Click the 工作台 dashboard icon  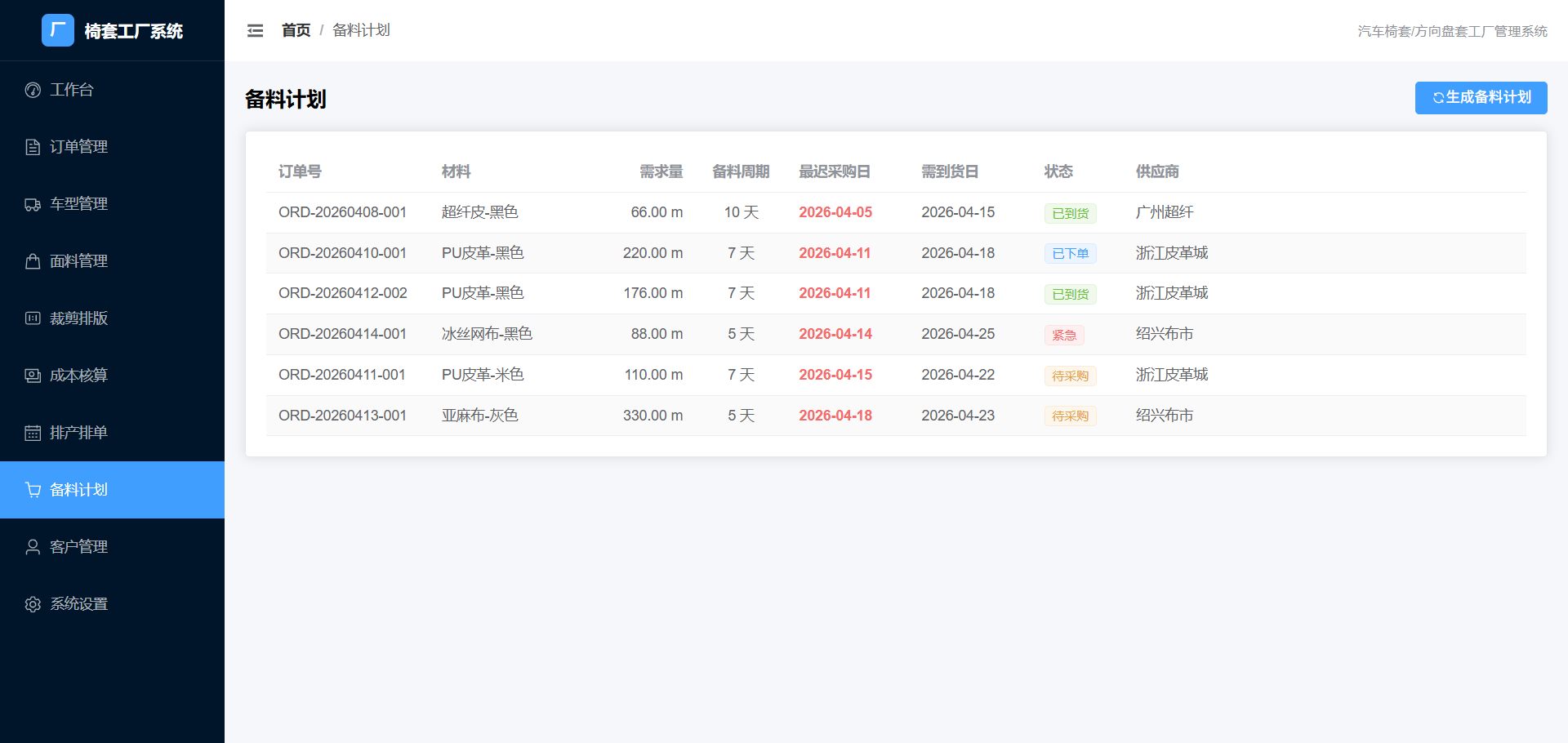click(33, 90)
